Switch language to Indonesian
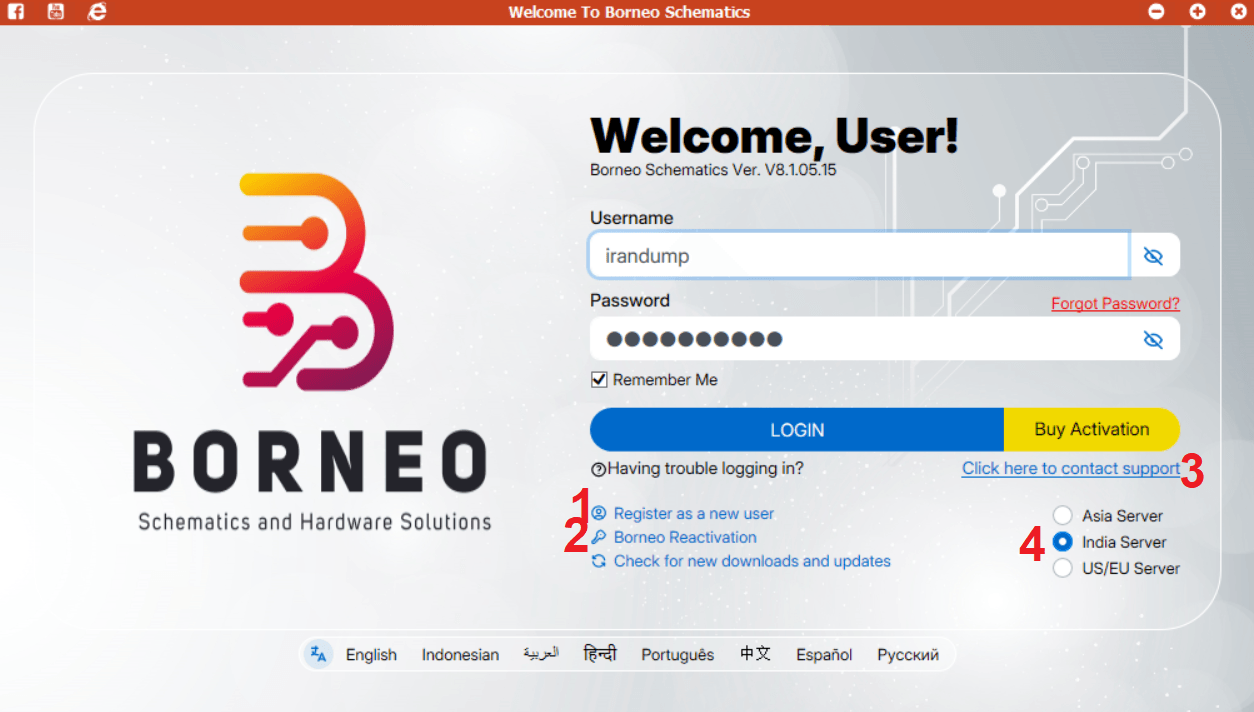The image size is (1254, 712). pos(460,655)
